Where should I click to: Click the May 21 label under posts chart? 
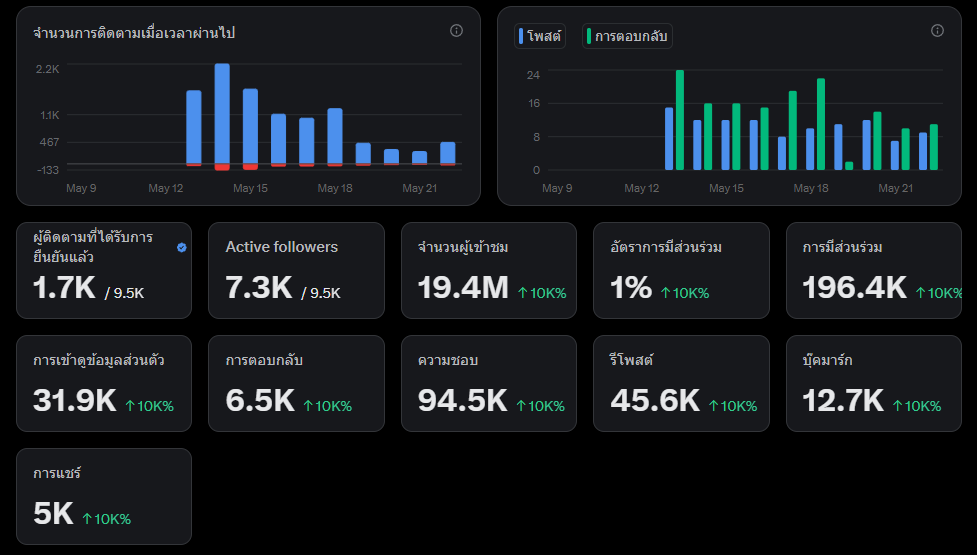[x=895, y=188]
